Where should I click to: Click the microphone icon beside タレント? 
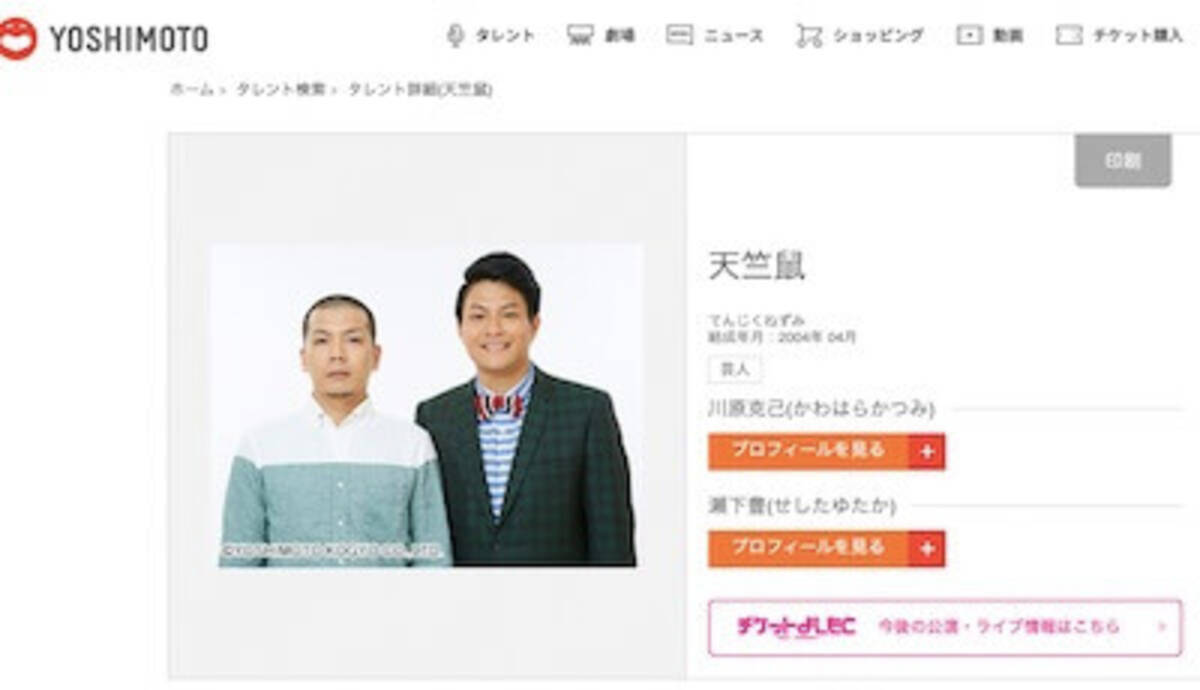(x=455, y=36)
